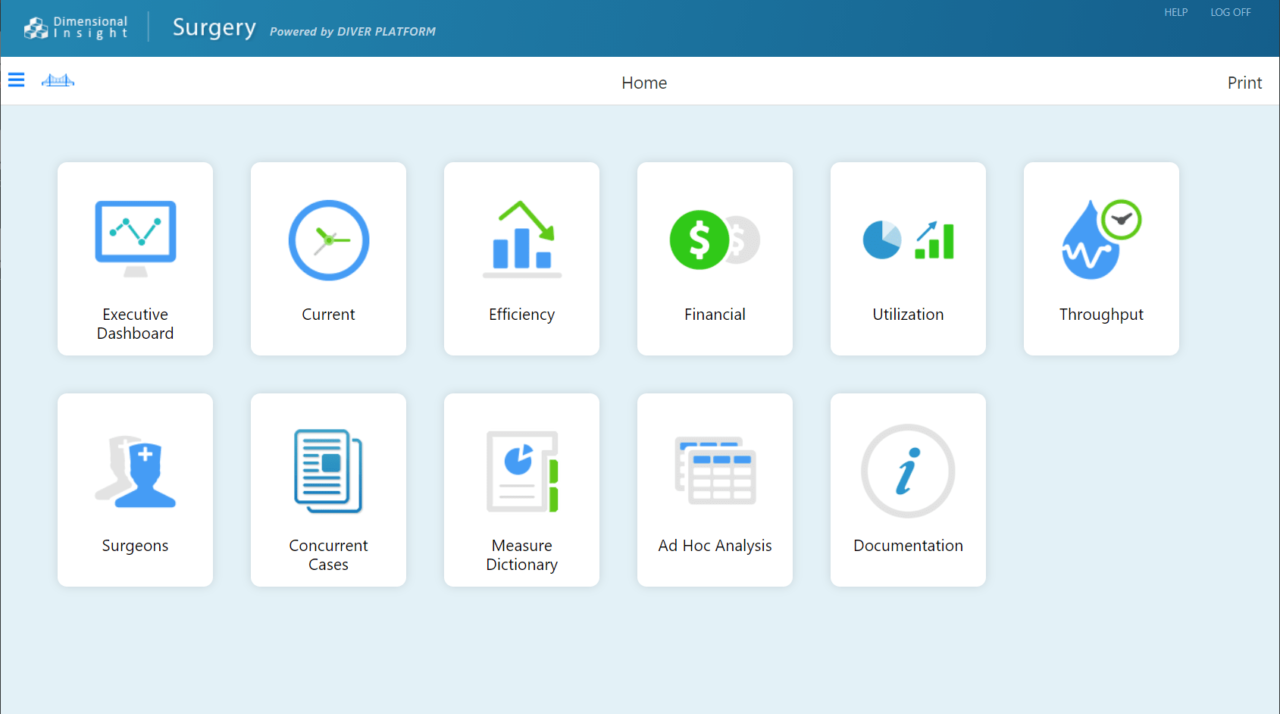Screen dimensions: 1280x714
Task: Select the Financial dollar sign icon
Action: coord(714,240)
